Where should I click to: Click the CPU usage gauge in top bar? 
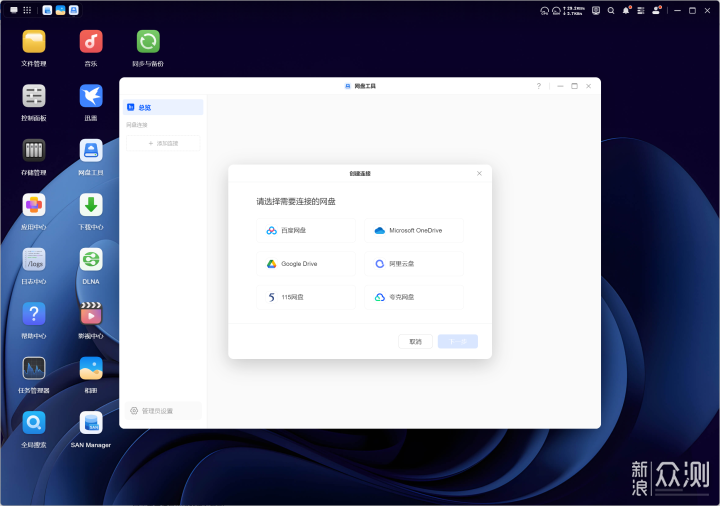pos(545,11)
